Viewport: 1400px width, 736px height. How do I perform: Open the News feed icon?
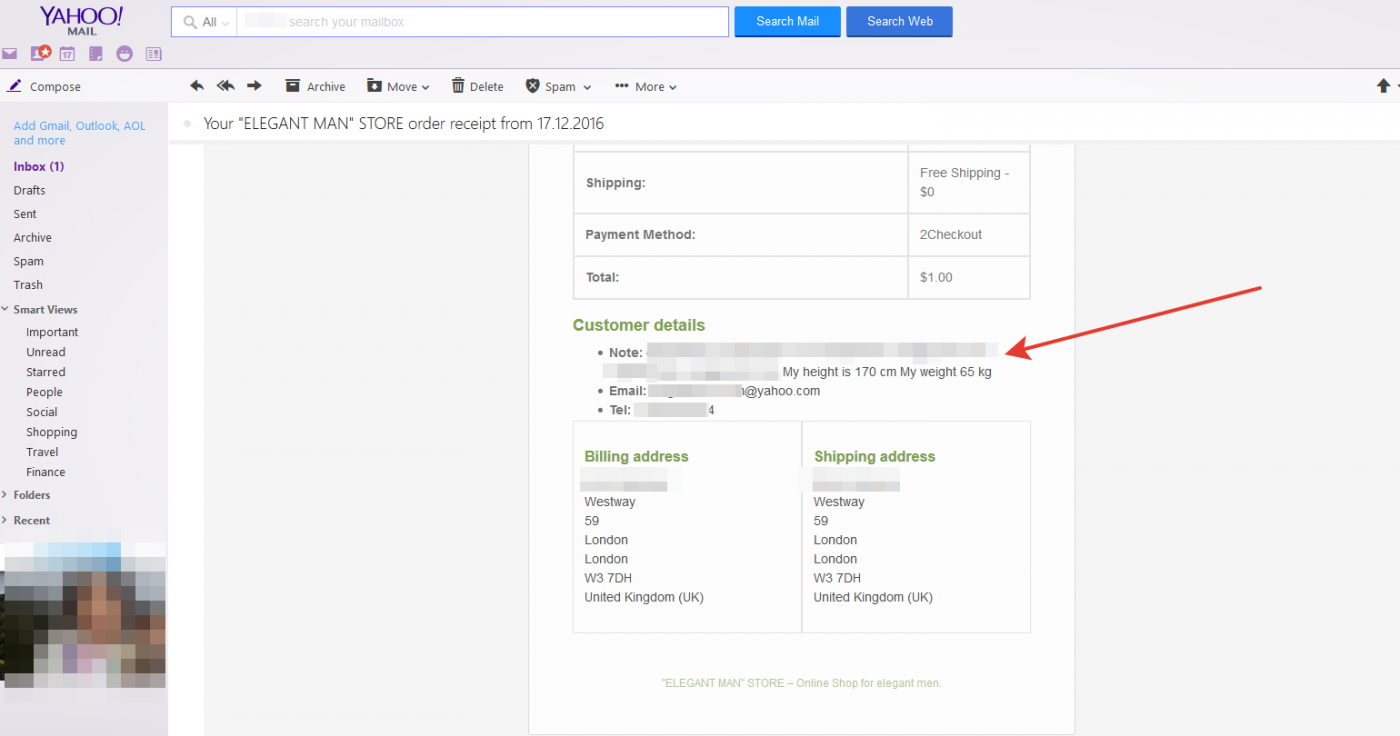pyautogui.click(x=153, y=54)
